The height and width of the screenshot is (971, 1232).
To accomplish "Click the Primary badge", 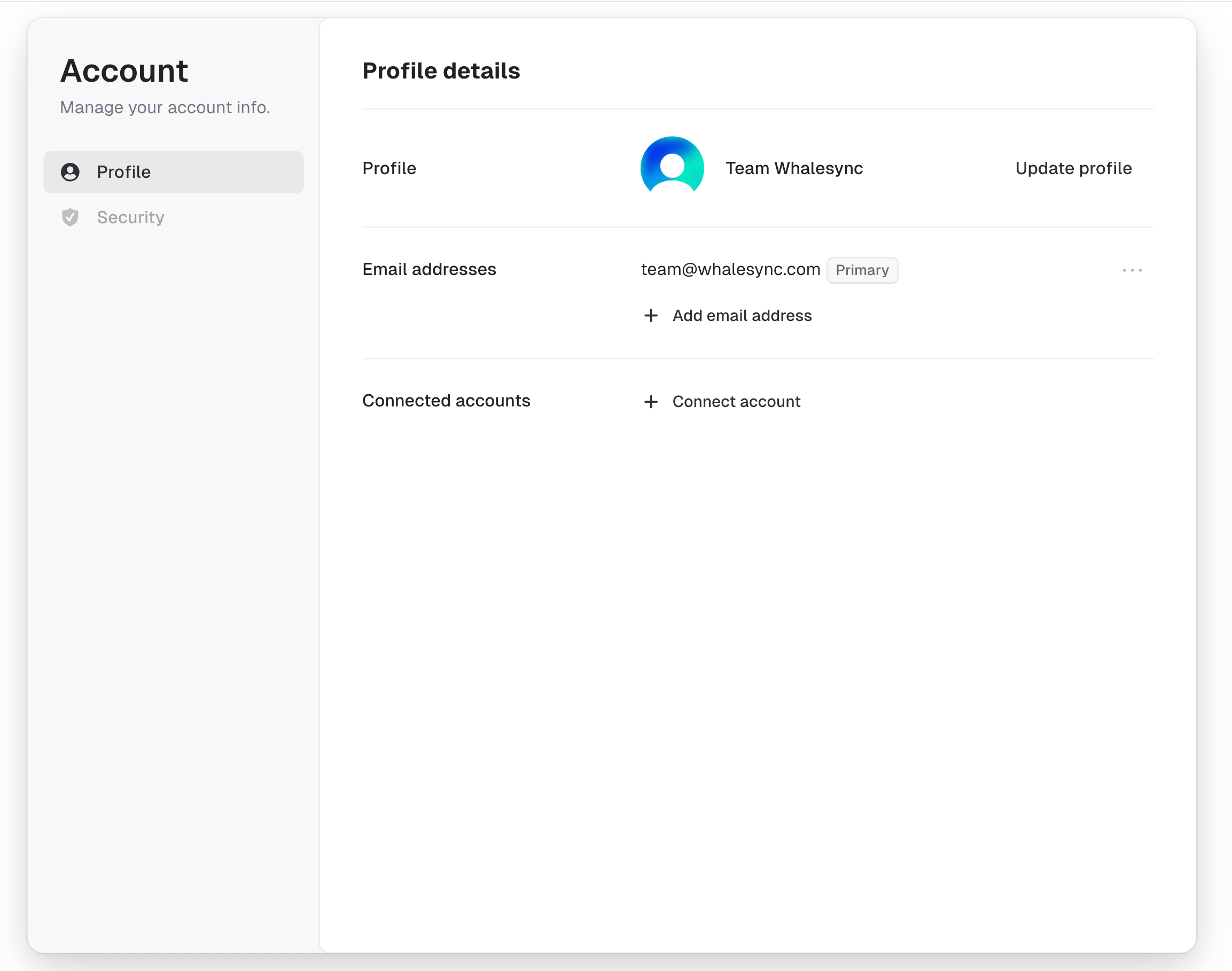I will click(862, 270).
